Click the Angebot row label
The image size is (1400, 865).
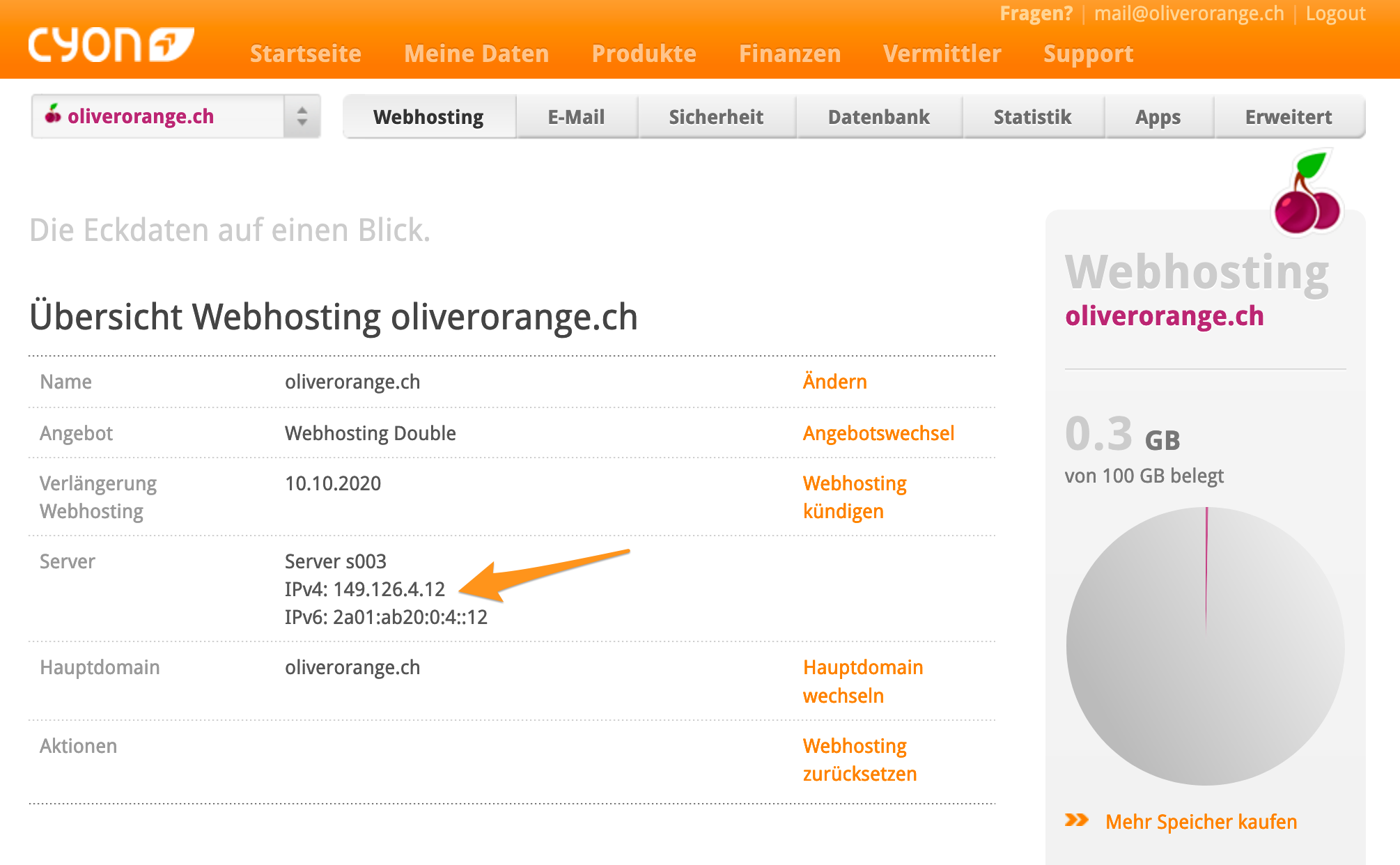76,433
